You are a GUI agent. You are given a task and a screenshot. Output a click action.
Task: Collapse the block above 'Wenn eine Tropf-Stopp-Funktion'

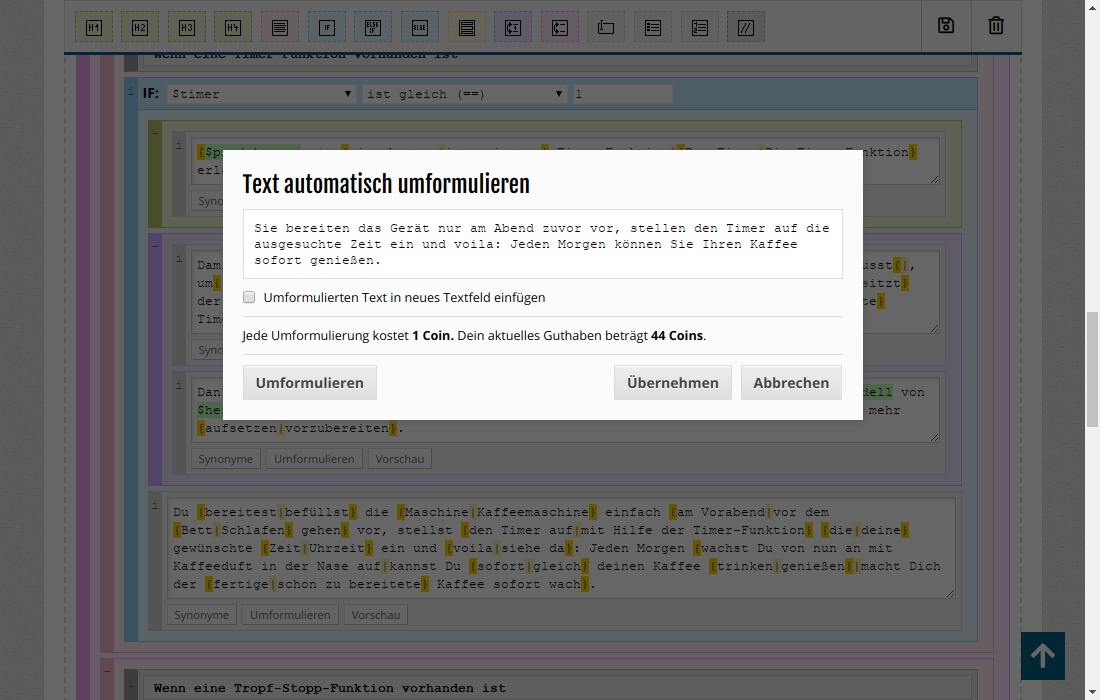click(108, 670)
